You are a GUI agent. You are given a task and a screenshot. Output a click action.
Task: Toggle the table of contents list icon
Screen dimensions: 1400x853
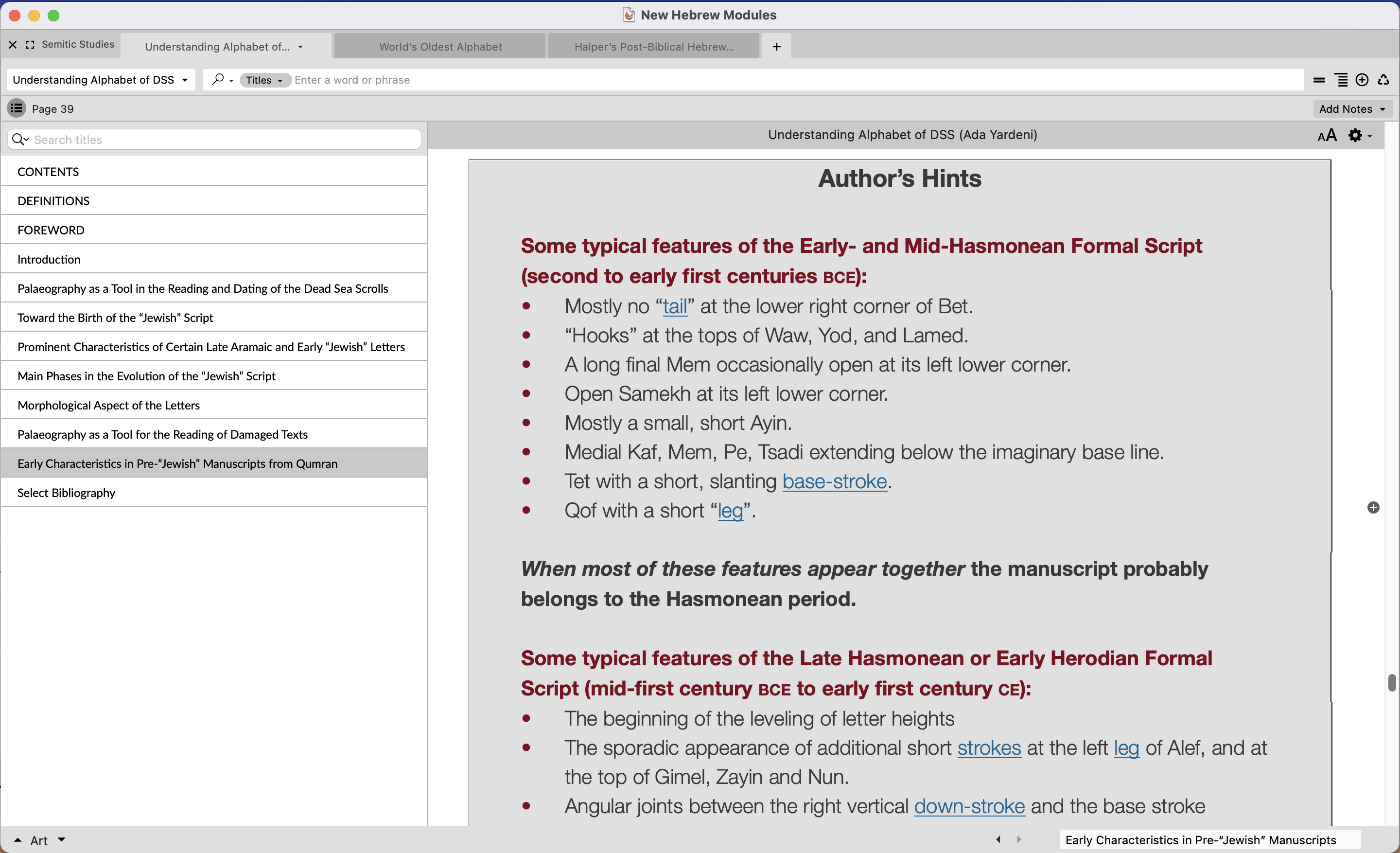pyautogui.click(x=17, y=108)
